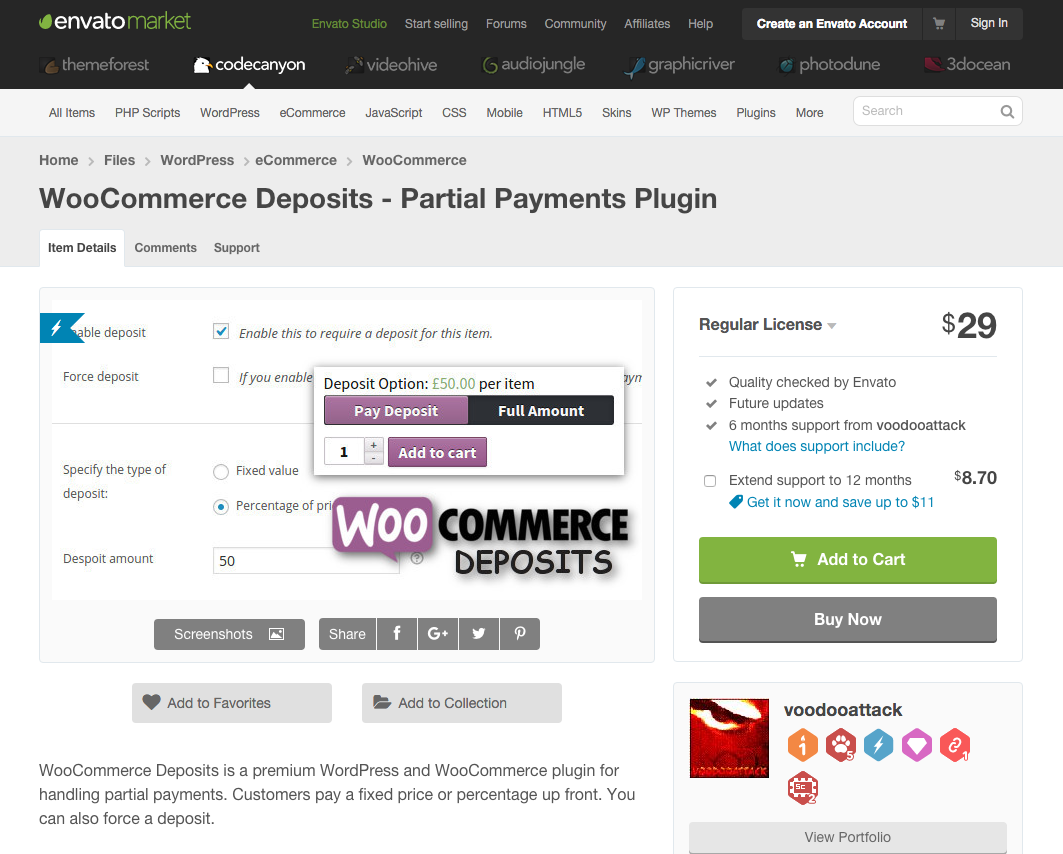The image size is (1063, 854).
Task: Click the Envato Market logo
Action: (x=115, y=22)
